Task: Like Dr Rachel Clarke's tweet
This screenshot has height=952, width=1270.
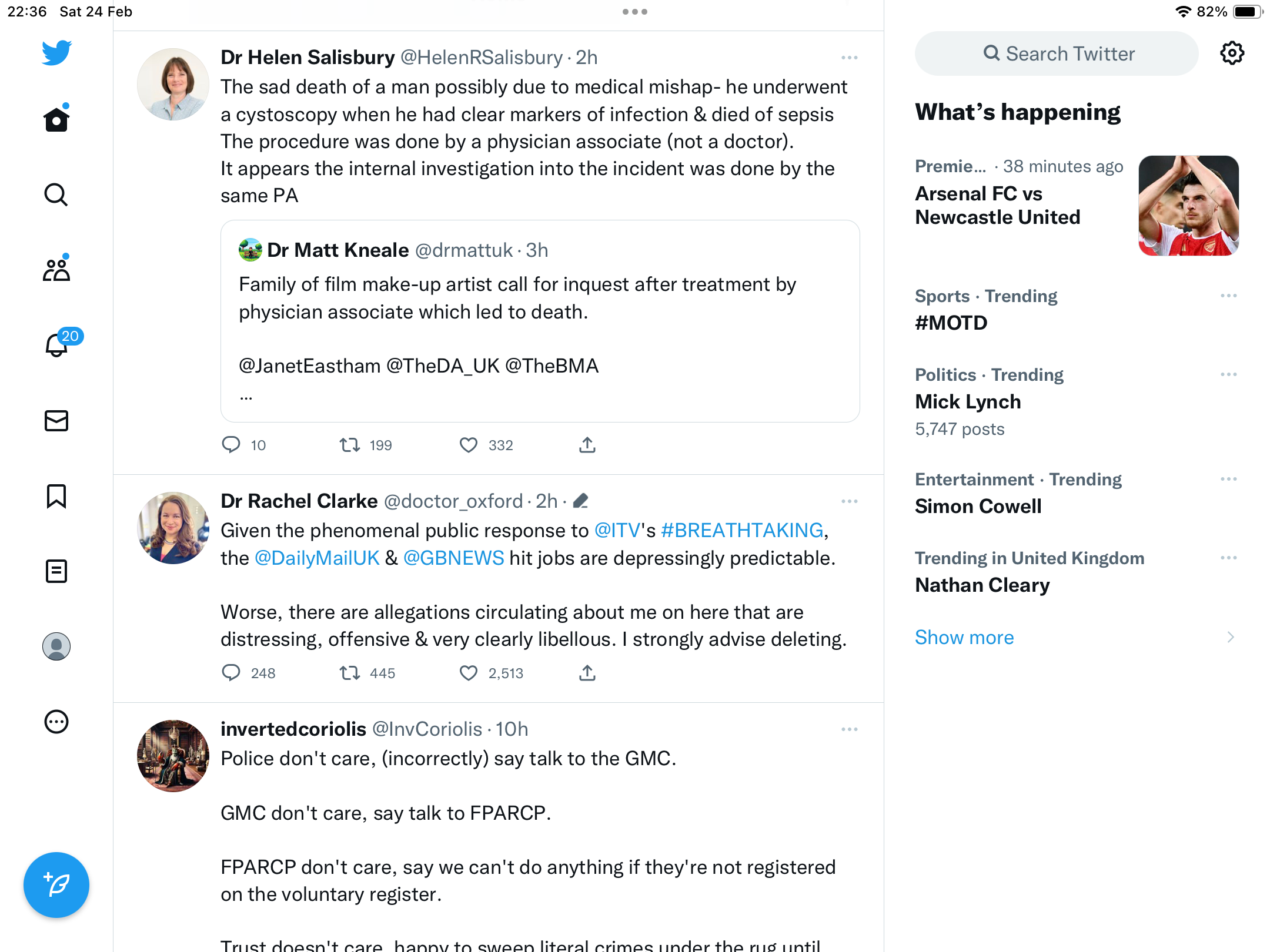Action: [469, 673]
